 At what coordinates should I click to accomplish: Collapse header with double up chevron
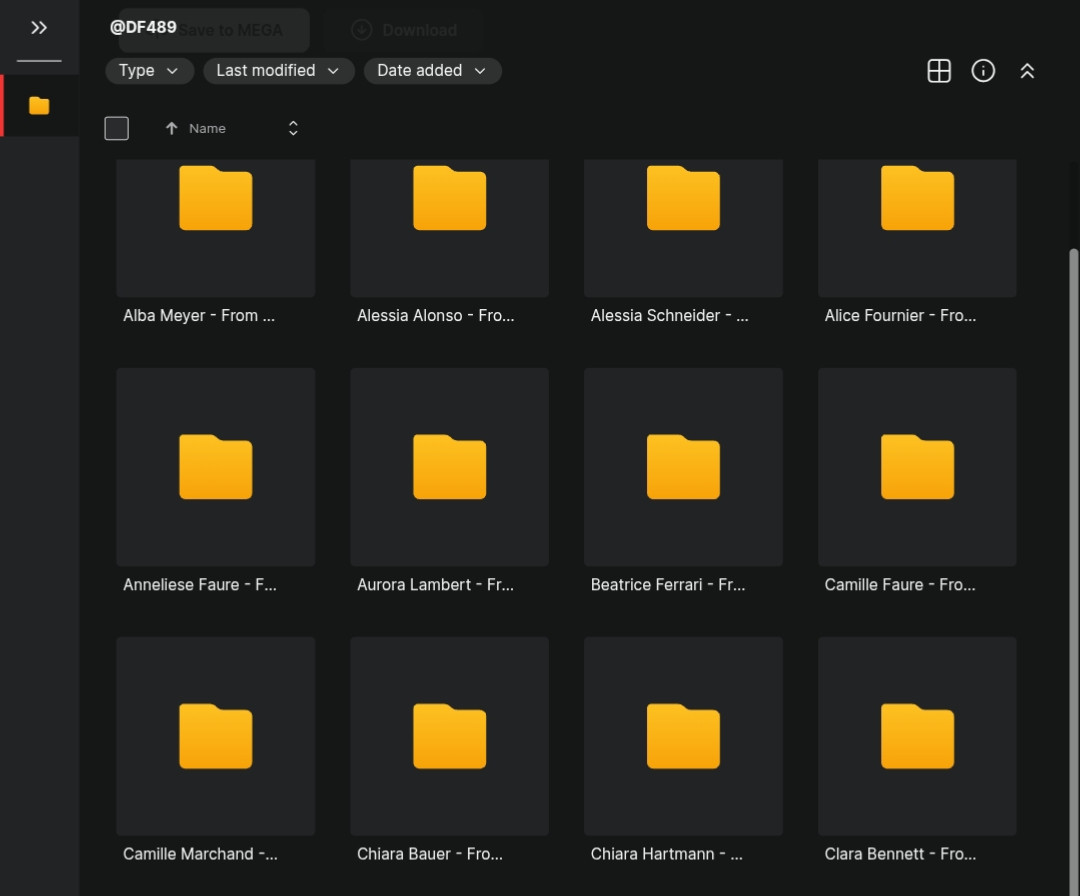click(x=1027, y=71)
